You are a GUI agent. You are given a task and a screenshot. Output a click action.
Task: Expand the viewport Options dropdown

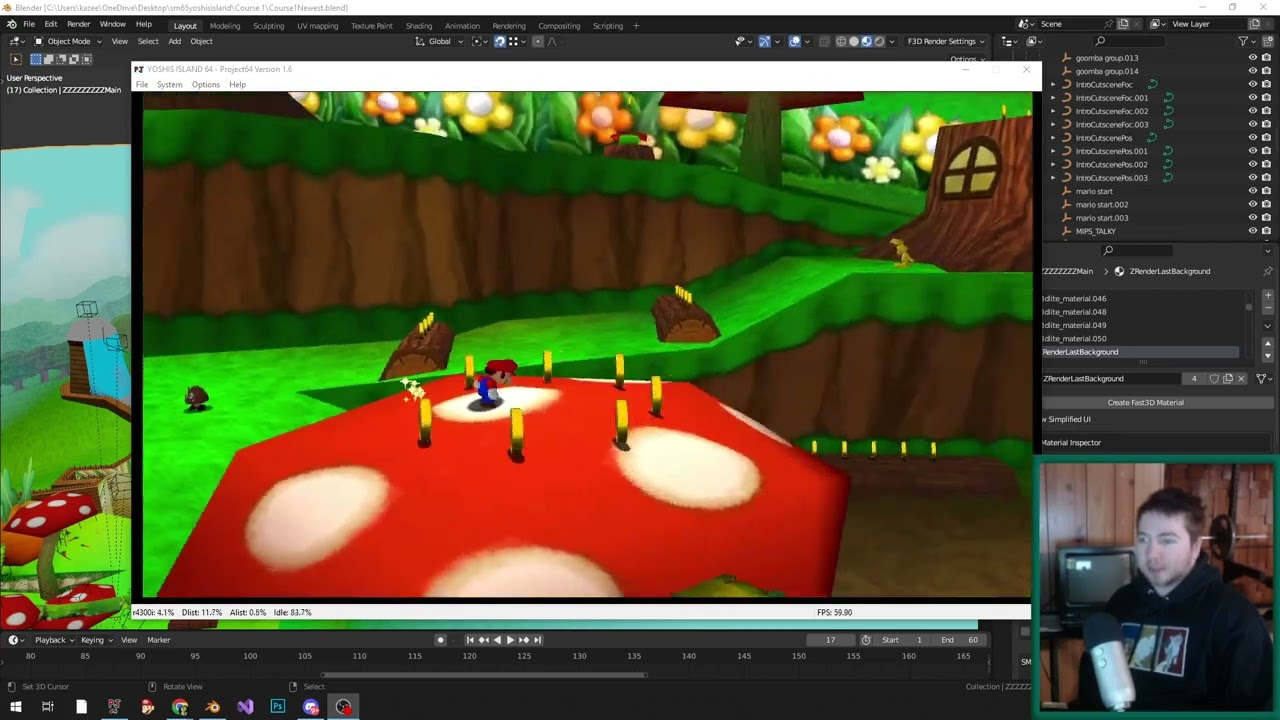(x=967, y=59)
